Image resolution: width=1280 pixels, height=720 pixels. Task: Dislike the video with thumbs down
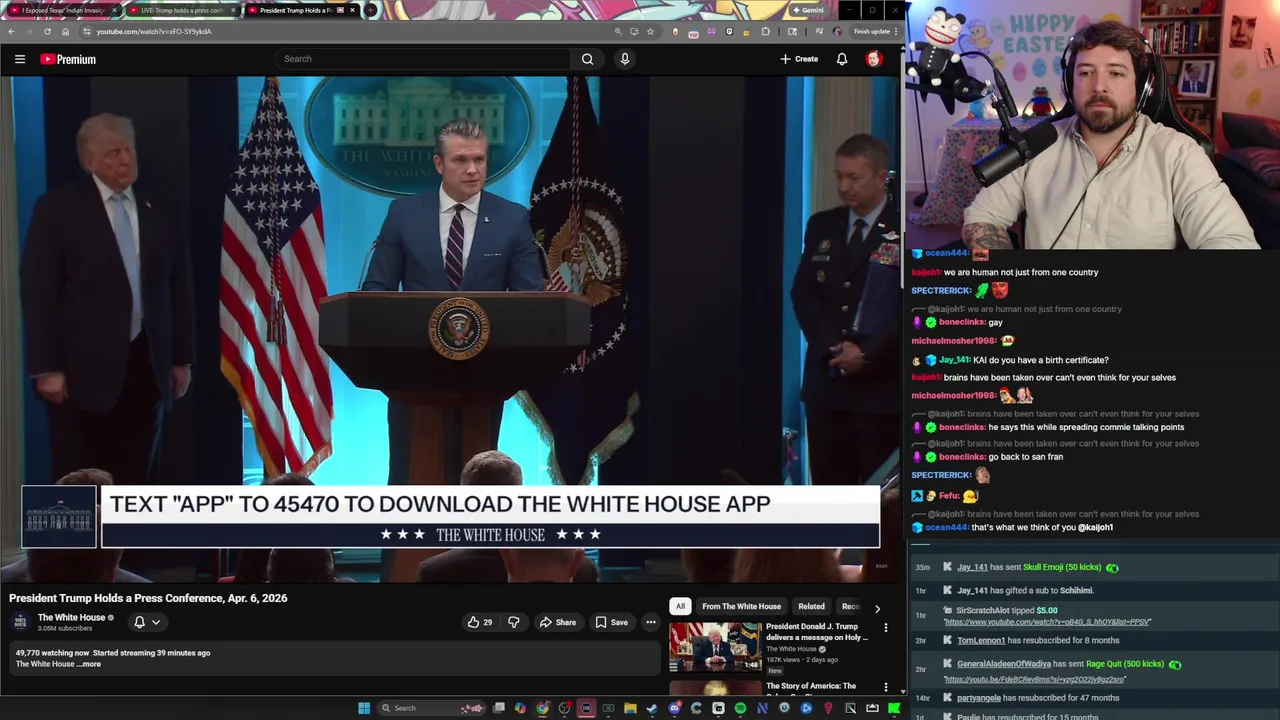[x=514, y=622]
